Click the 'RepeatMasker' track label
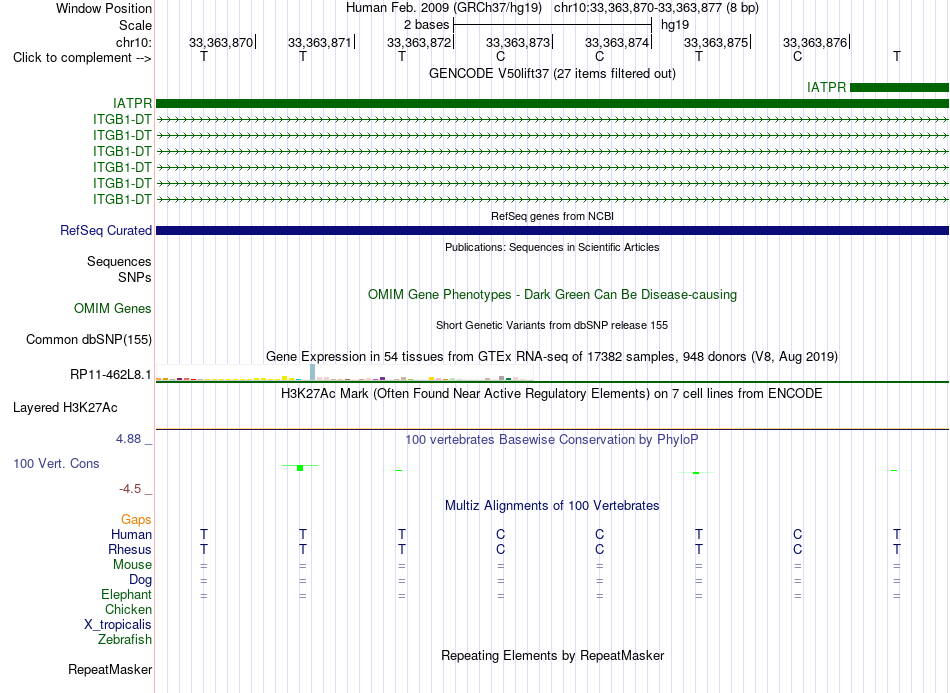This screenshot has width=950, height=693. (110, 669)
